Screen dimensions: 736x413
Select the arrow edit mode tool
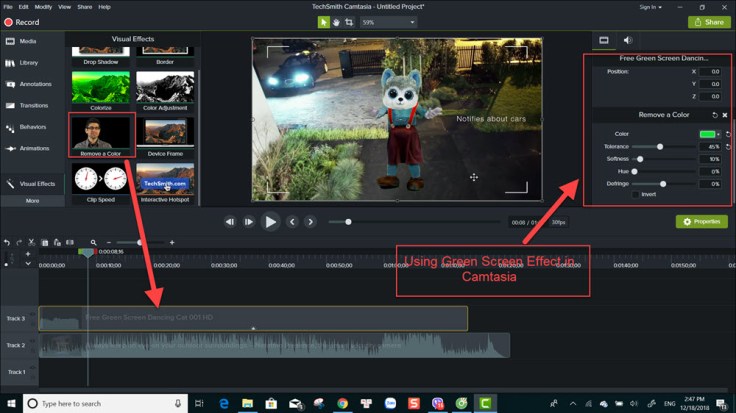click(x=323, y=22)
